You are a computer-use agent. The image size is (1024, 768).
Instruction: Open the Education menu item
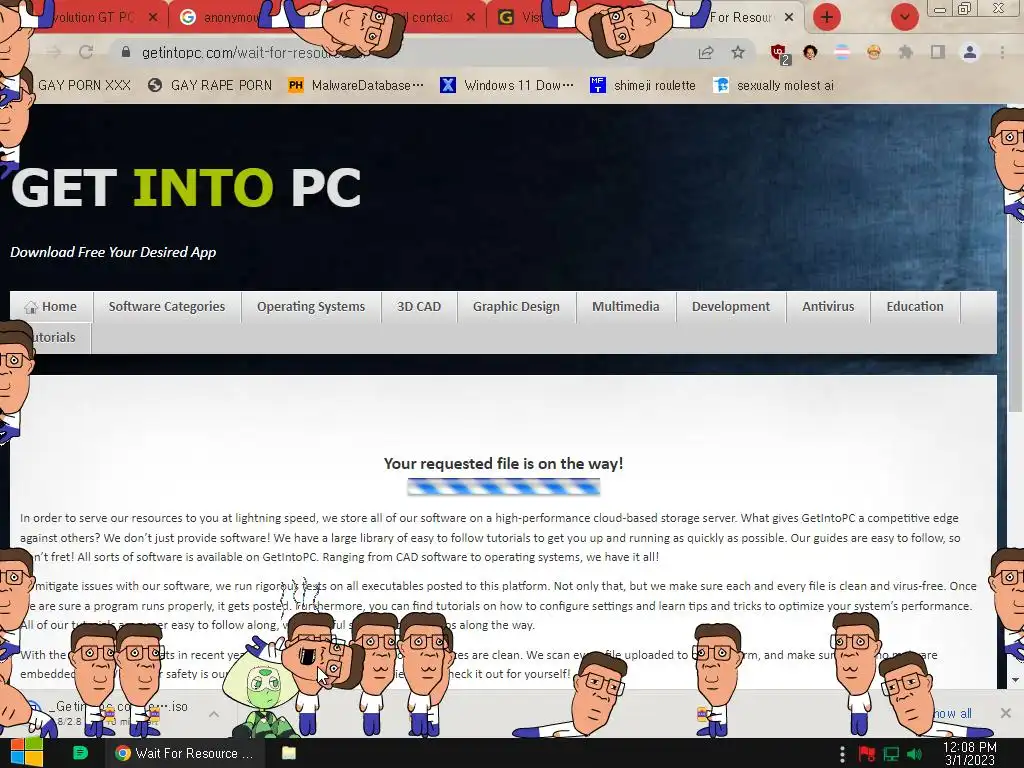(x=914, y=306)
